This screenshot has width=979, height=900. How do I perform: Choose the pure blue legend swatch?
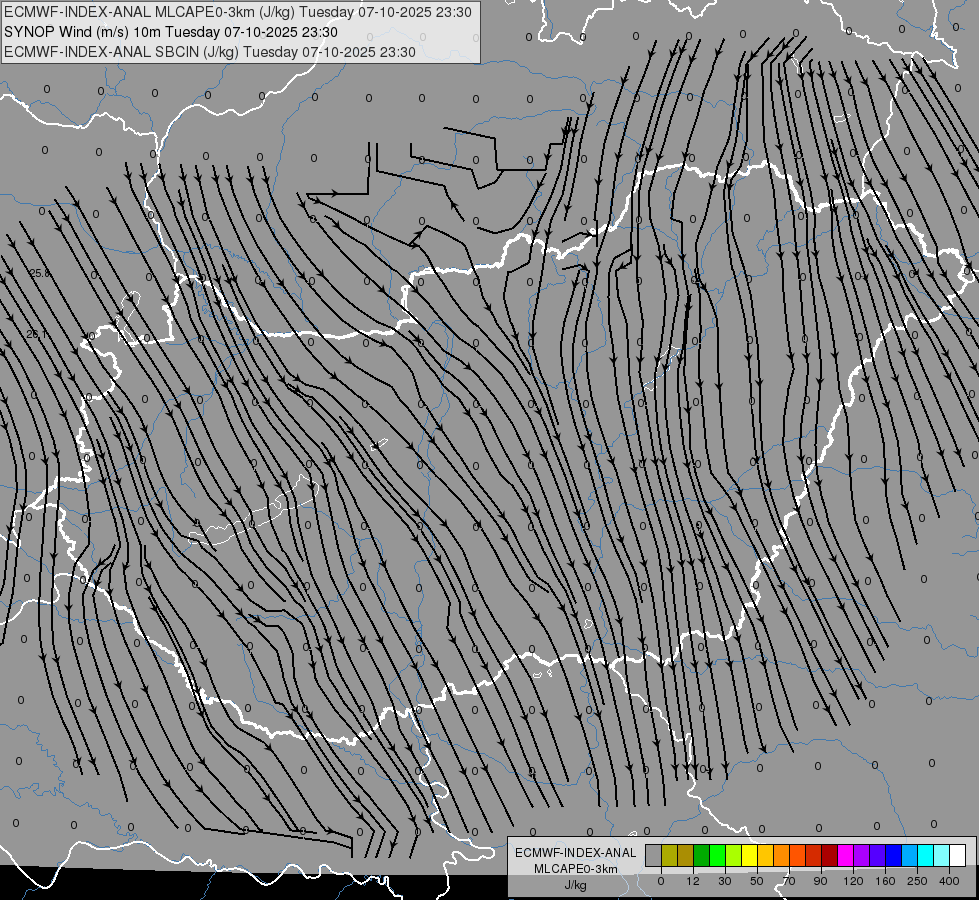894,856
